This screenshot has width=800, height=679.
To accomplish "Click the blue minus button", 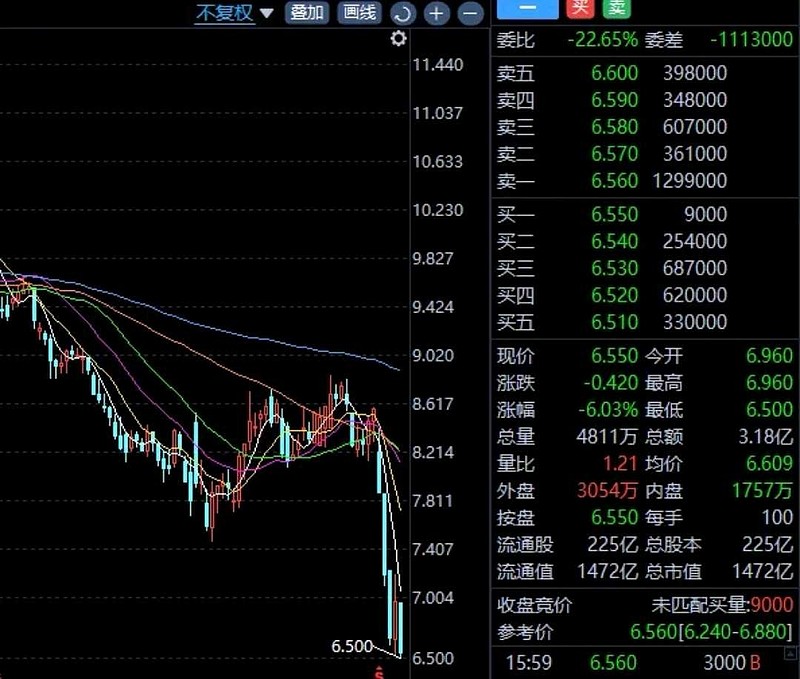I will [x=528, y=9].
